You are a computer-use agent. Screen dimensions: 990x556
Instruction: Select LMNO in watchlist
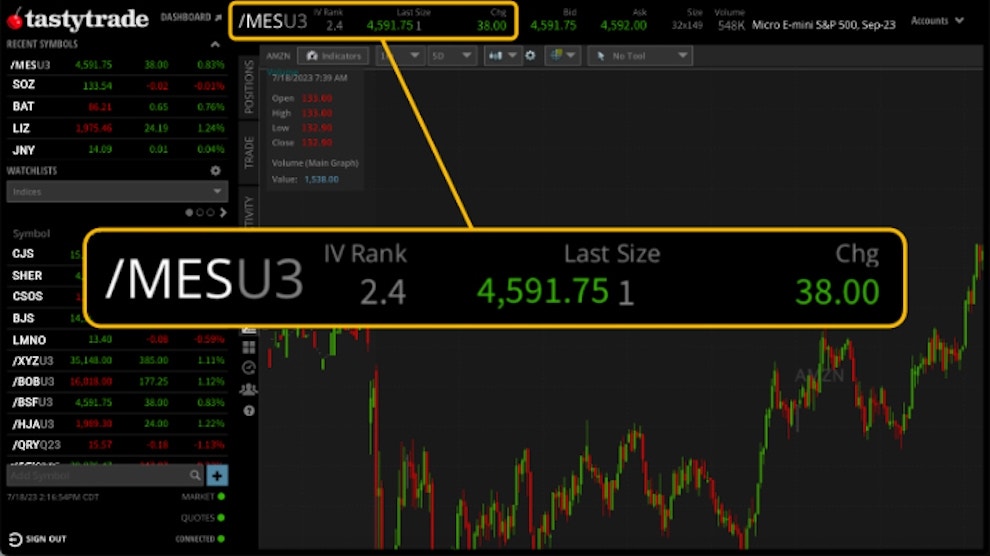117,340
